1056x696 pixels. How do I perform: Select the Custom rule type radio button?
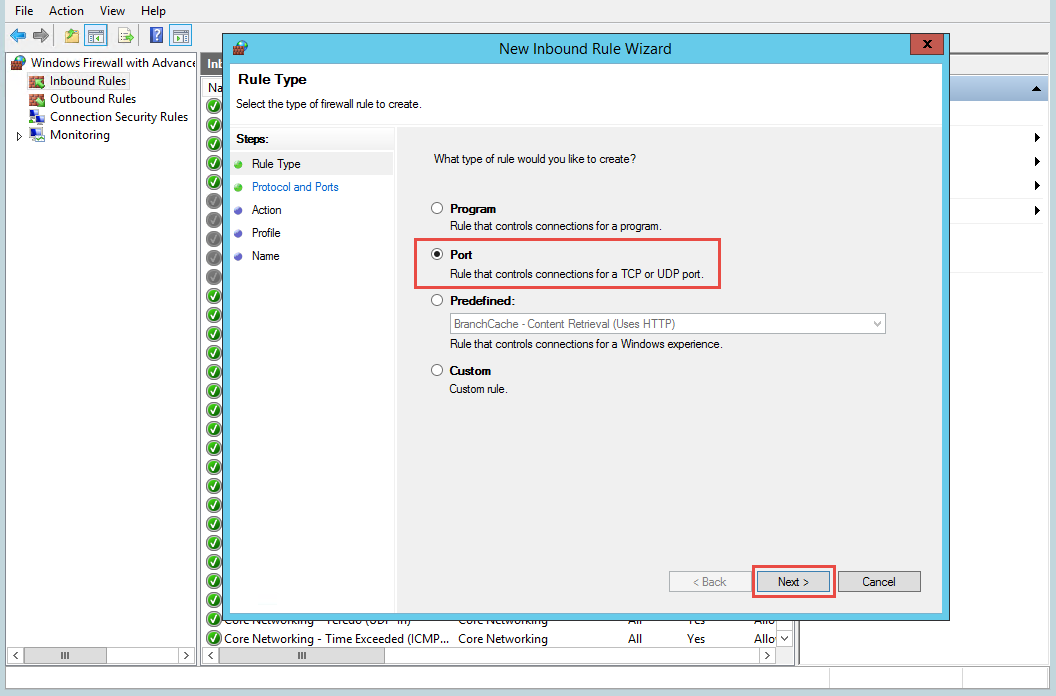click(437, 370)
